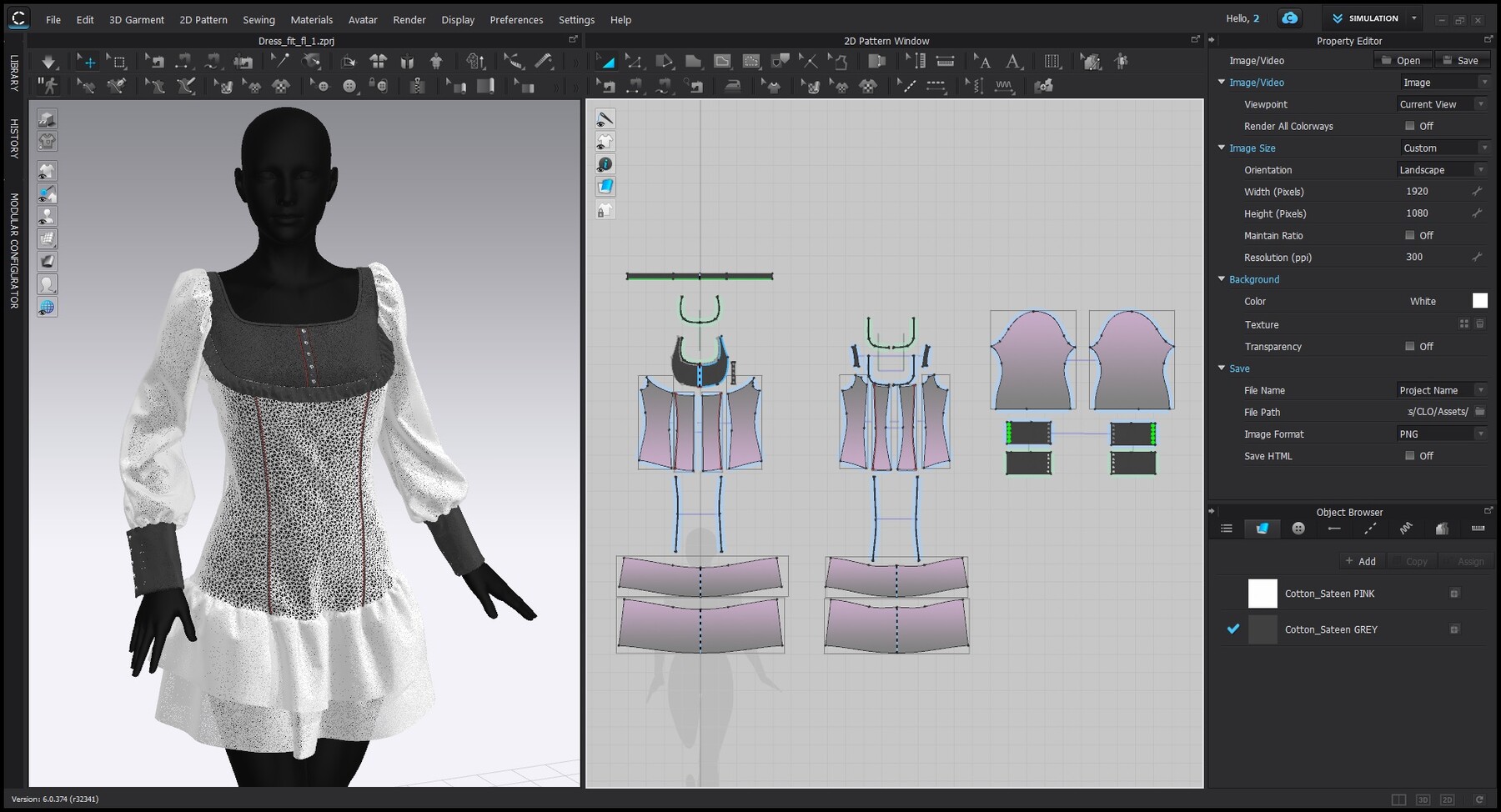Image resolution: width=1501 pixels, height=812 pixels.
Task: Open the Image Format PNG dropdown
Action: pyautogui.click(x=1442, y=434)
